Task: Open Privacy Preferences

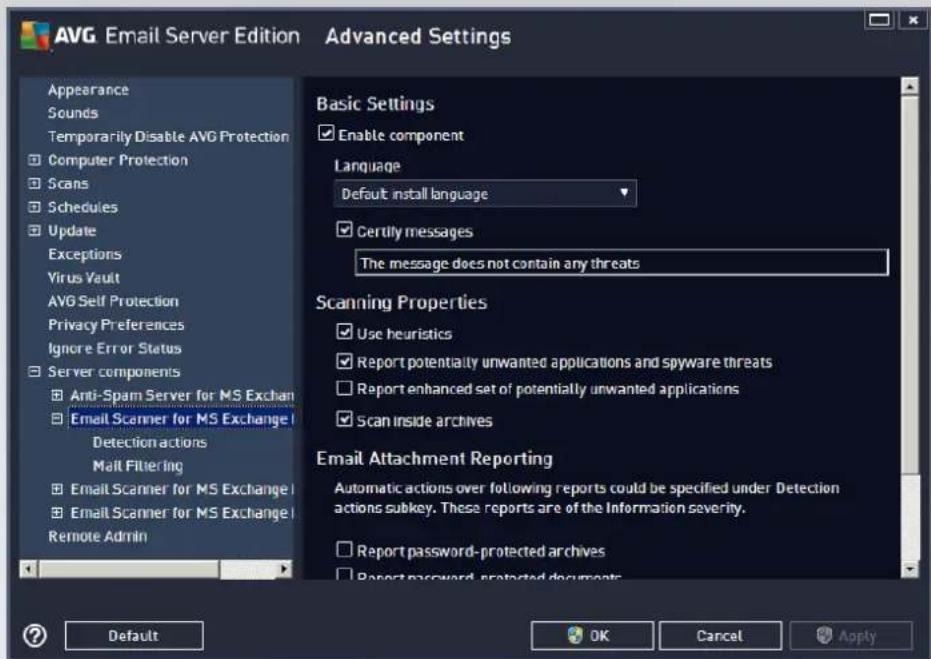Action: 116,325
